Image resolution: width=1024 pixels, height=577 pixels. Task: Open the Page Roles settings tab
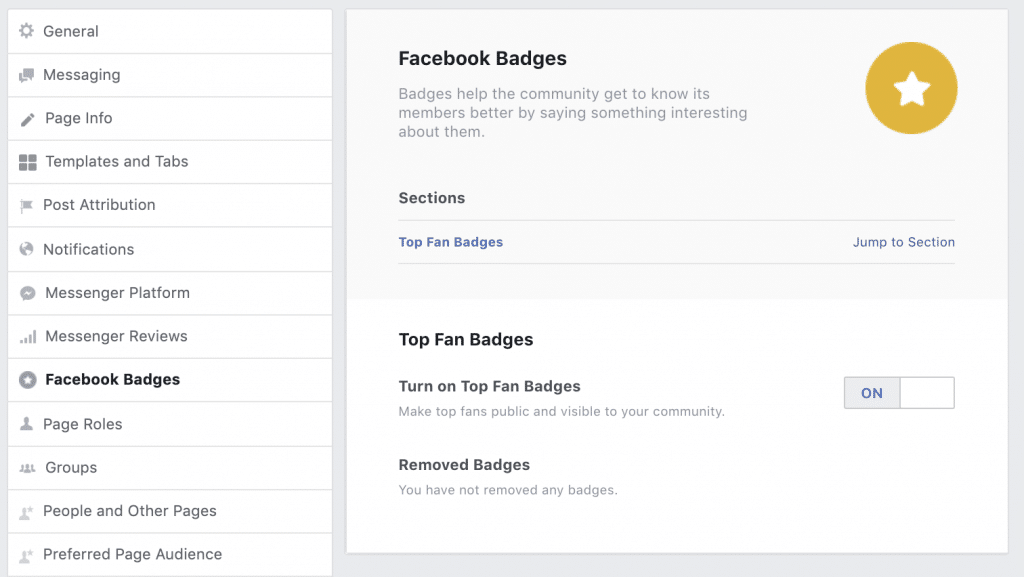point(170,424)
